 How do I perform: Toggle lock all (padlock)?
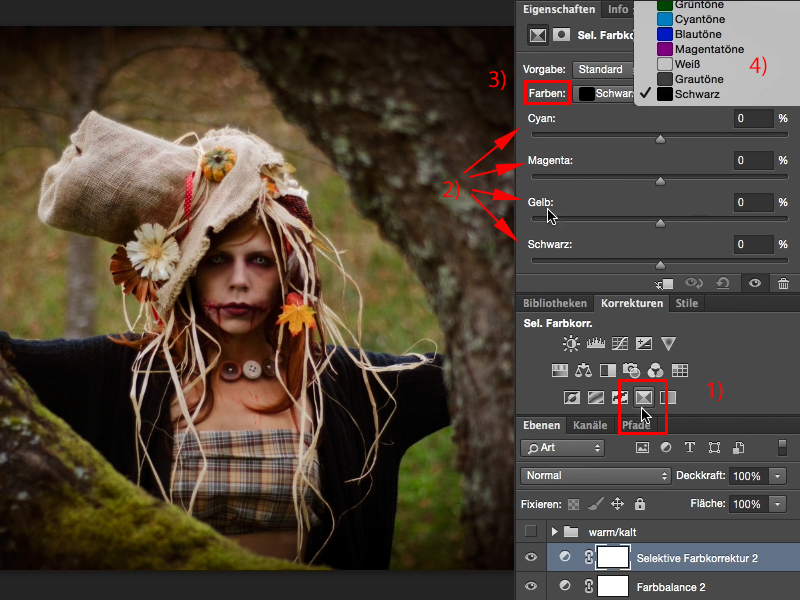coord(640,504)
